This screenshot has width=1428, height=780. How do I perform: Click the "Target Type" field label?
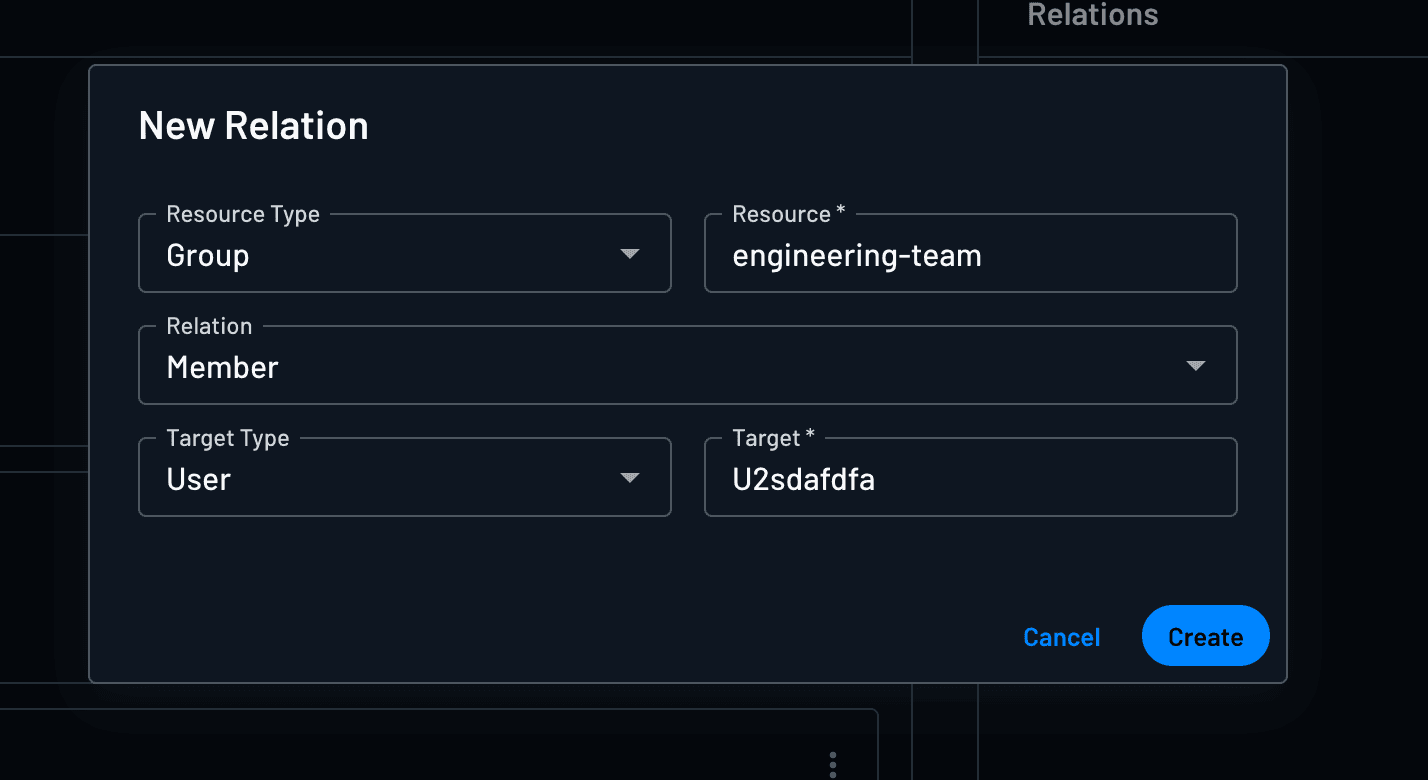click(228, 438)
